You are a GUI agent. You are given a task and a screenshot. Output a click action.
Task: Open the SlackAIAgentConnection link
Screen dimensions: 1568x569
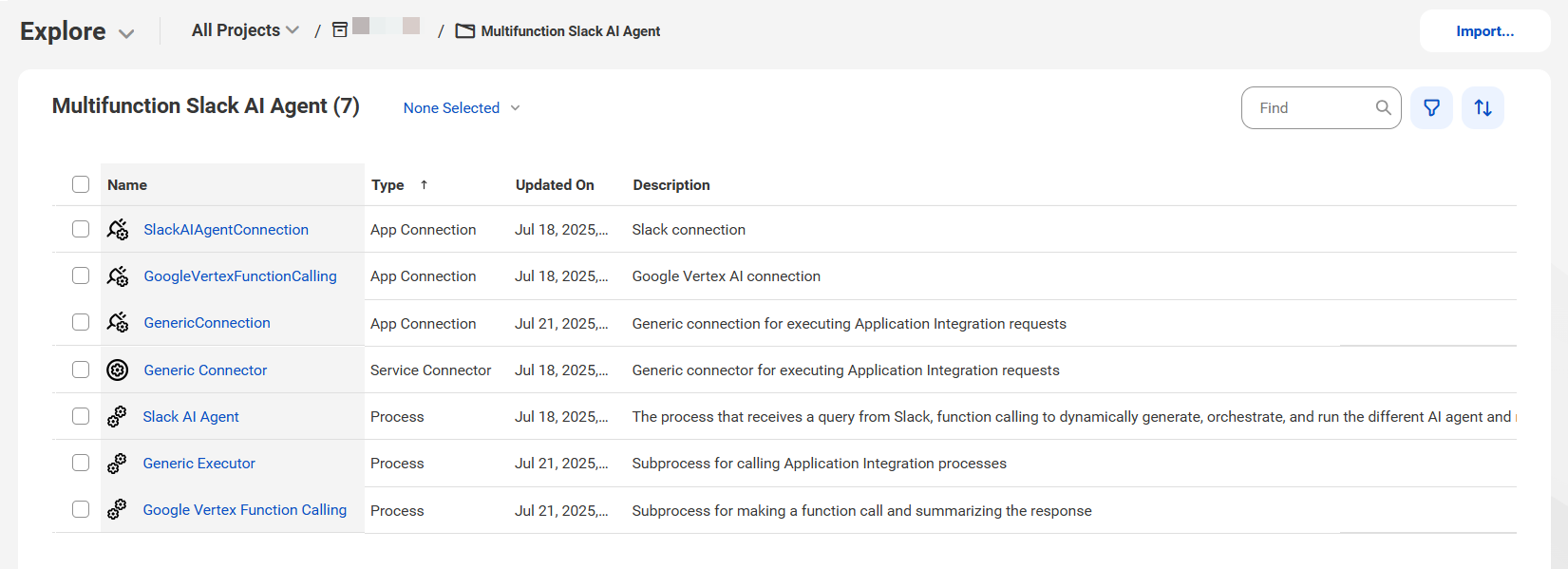(226, 230)
